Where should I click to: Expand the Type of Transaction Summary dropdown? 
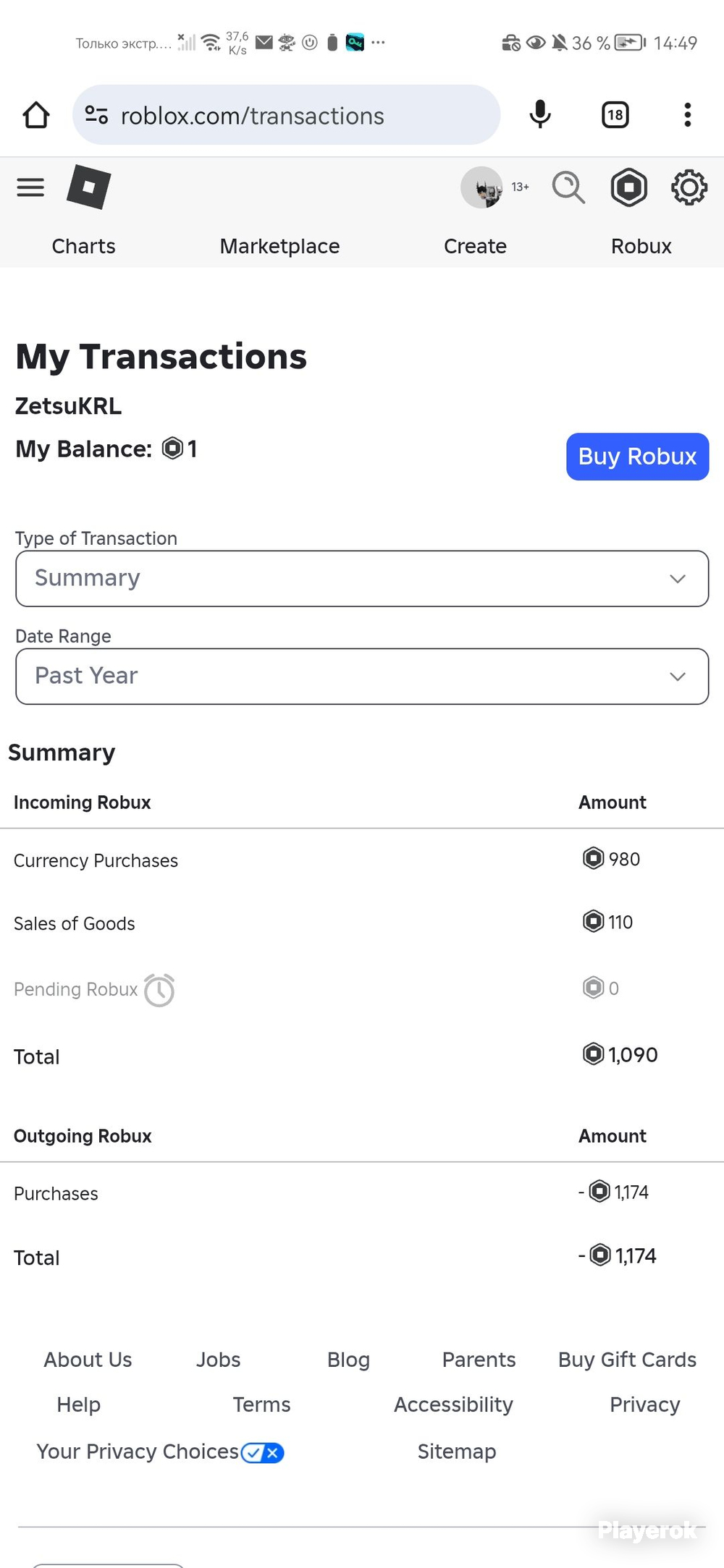[362, 578]
